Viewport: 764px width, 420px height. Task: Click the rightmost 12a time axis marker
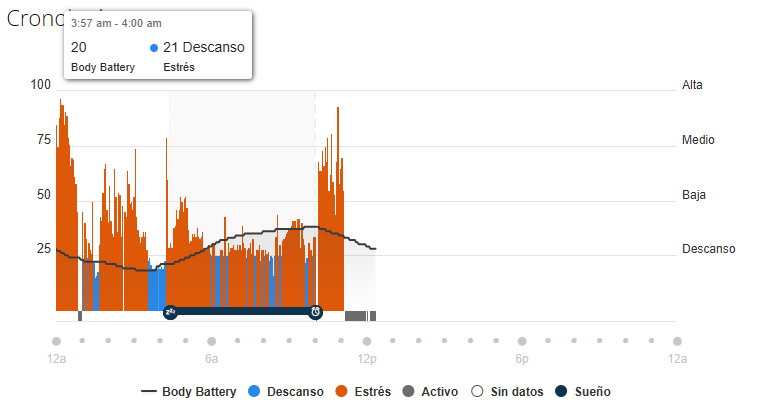[677, 341]
